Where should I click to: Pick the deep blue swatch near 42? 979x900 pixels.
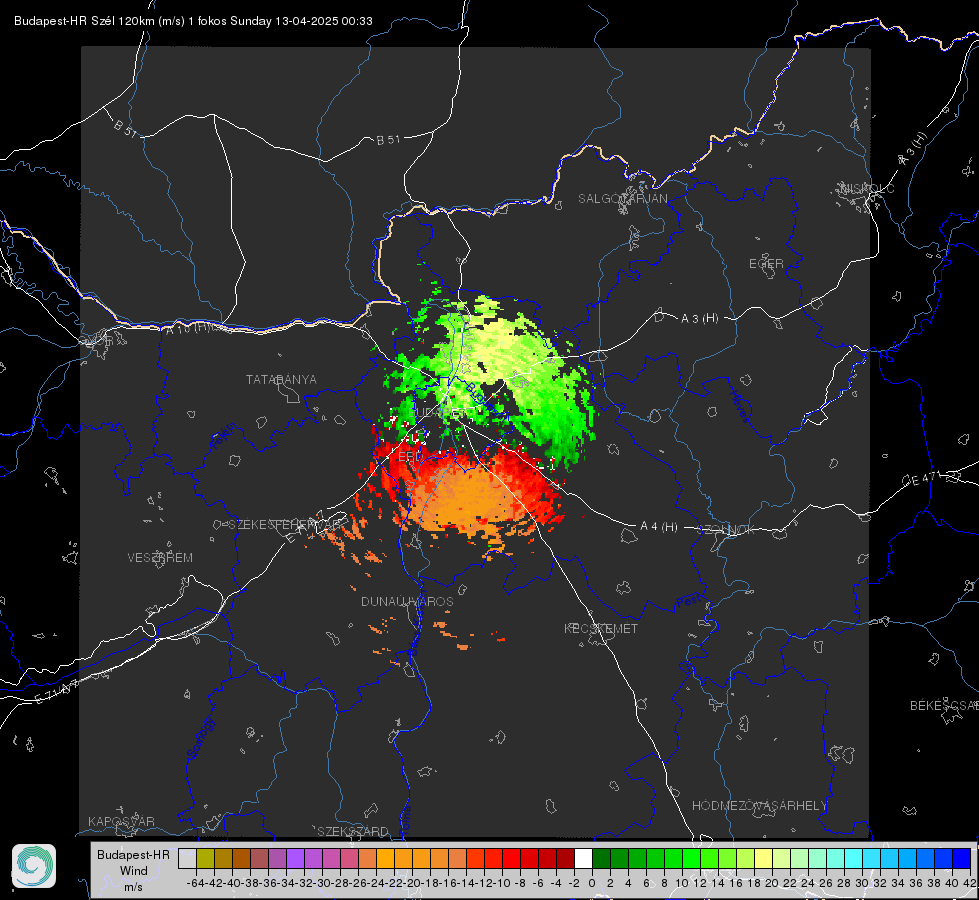[x=962, y=858]
